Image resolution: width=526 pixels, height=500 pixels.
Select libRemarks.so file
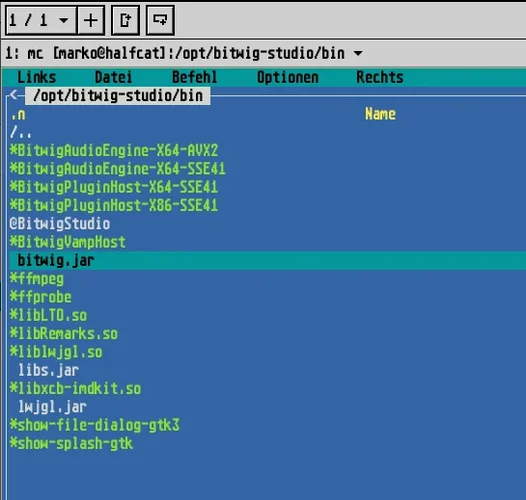pyautogui.click(x=64, y=334)
